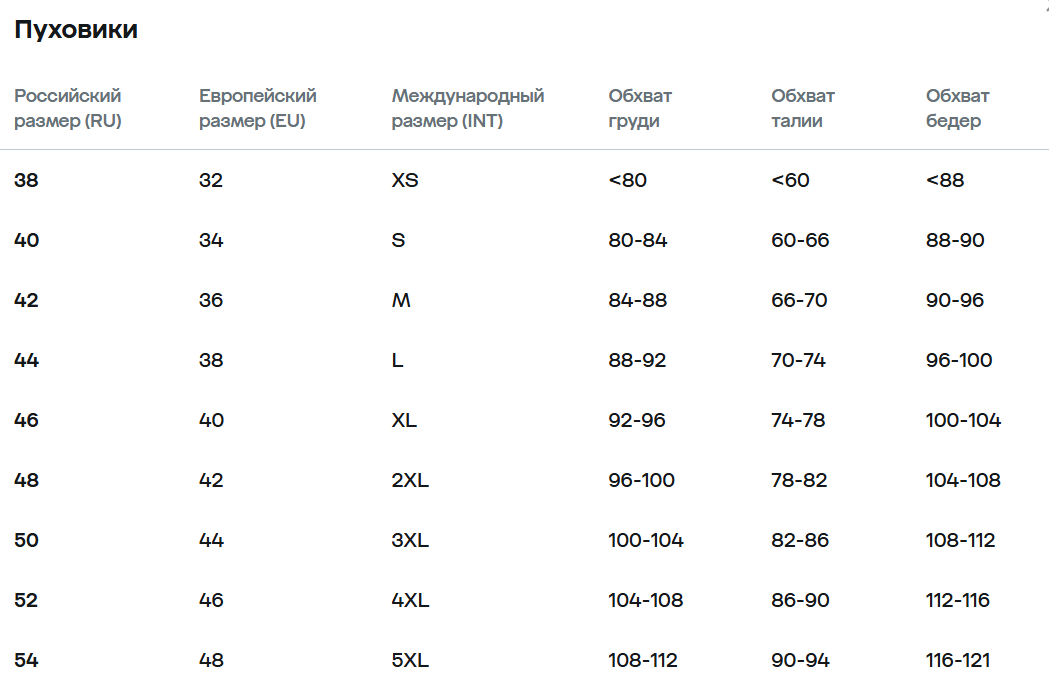Click the "Пуховики" heading
Viewport: 1049px width, 699px height.
76,31
